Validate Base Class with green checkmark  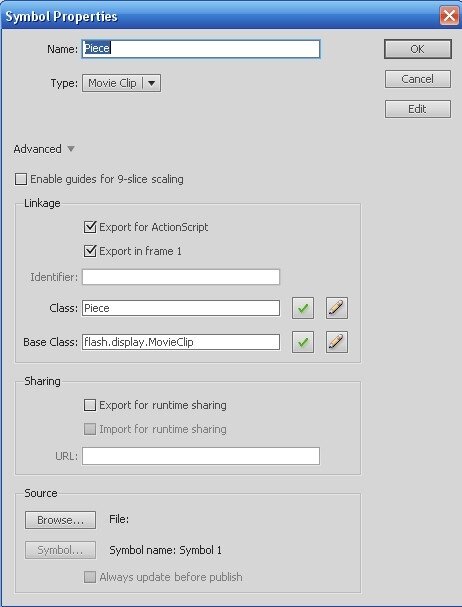pyautogui.click(x=303, y=342)
